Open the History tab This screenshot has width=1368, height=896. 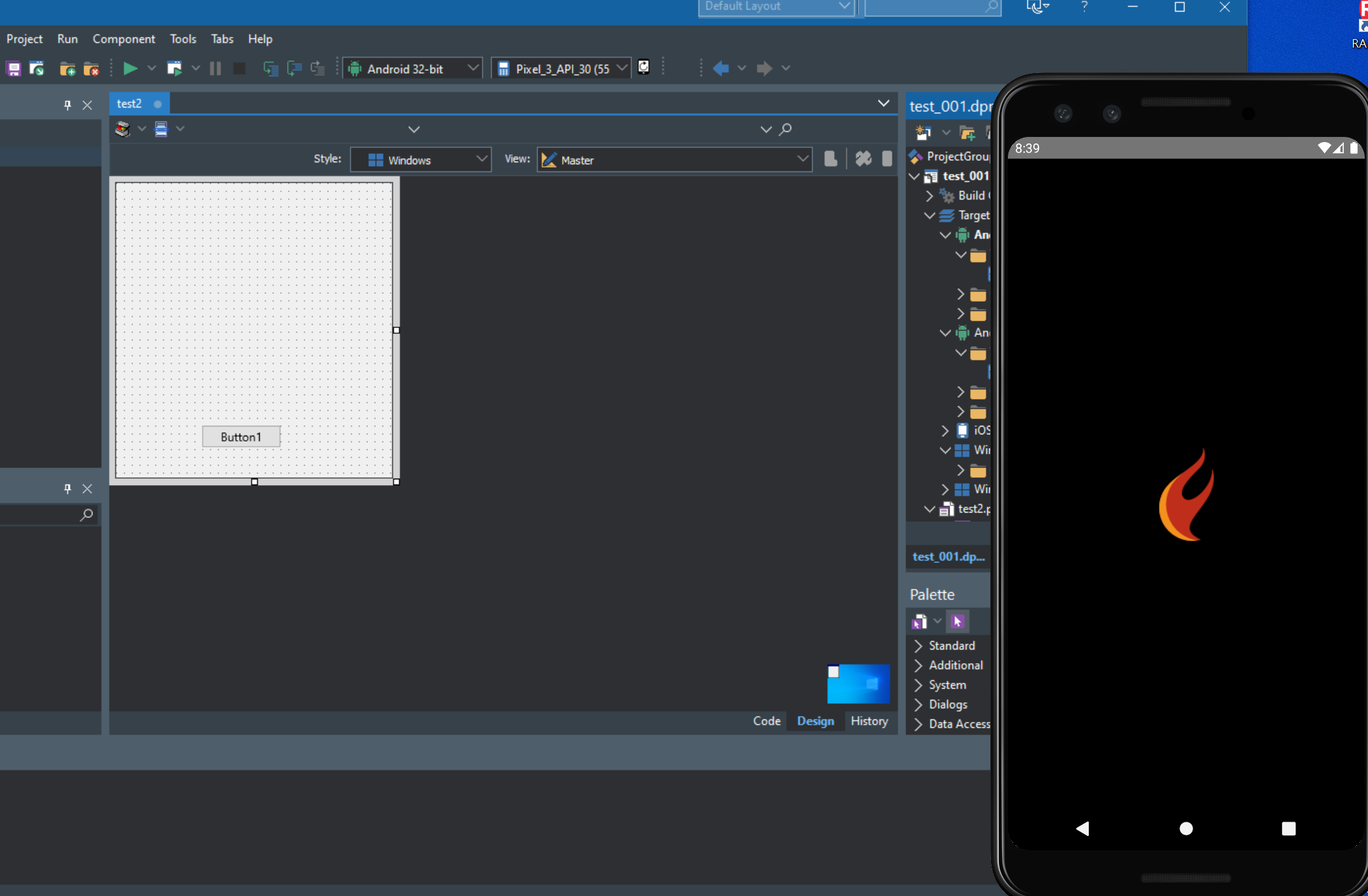click(869, 721)
